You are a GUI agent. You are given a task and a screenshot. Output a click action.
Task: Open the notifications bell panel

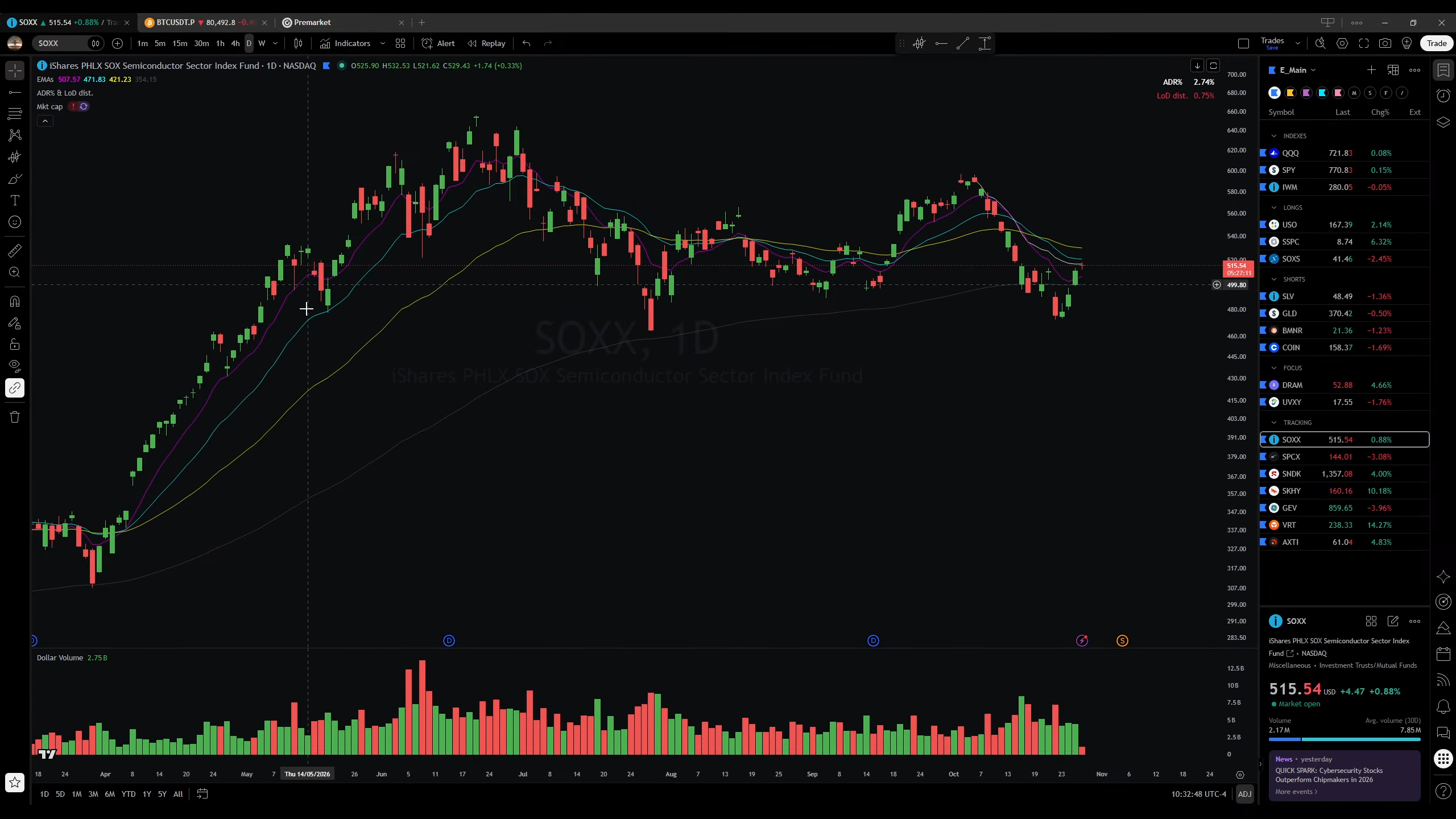click(x=1443, y=706)
